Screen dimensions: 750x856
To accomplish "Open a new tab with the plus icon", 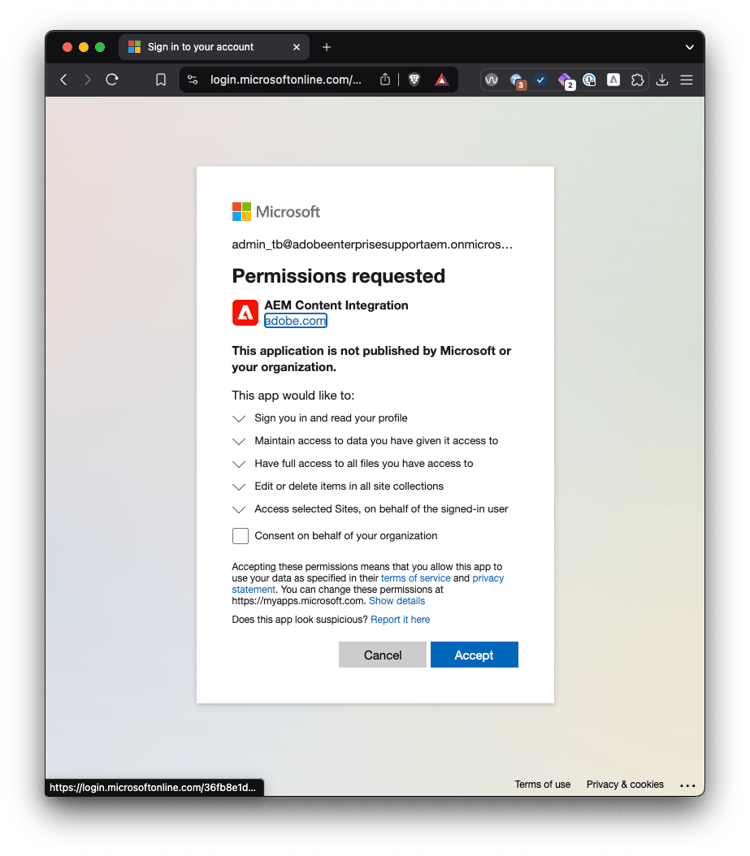I will click(x=326, y=47).
